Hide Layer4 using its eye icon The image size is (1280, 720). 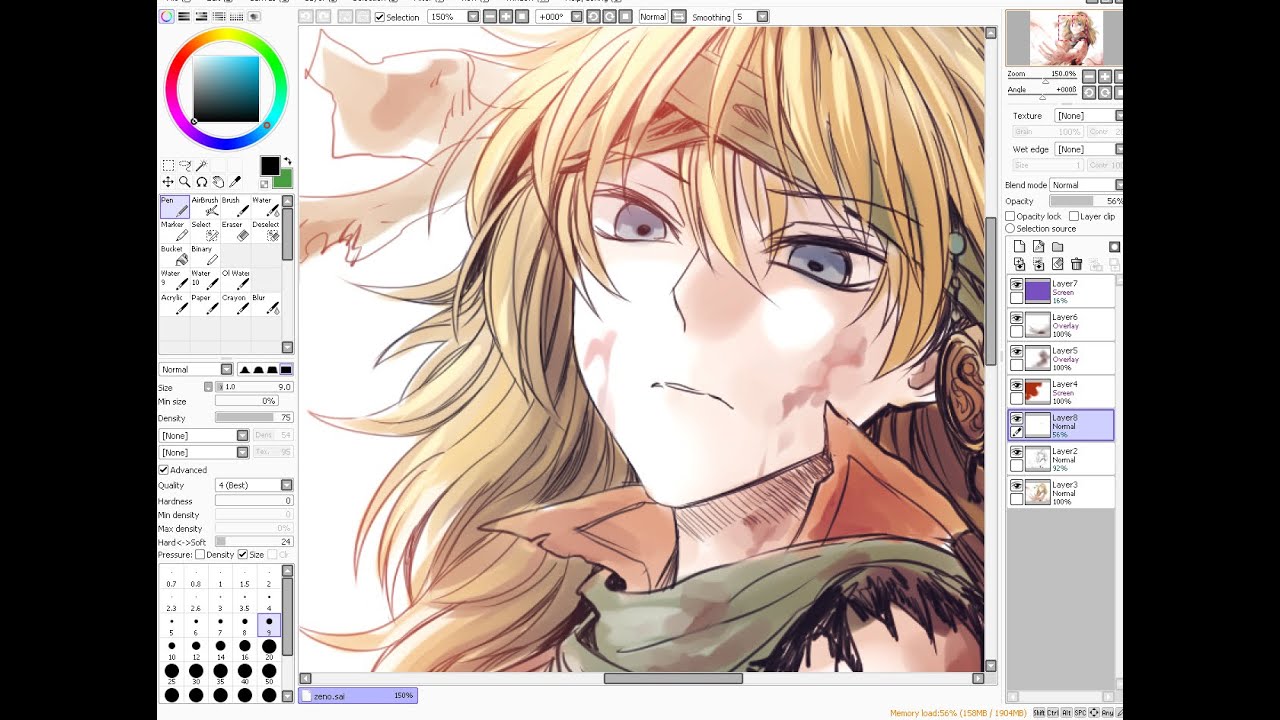[x=1017, y=385]
